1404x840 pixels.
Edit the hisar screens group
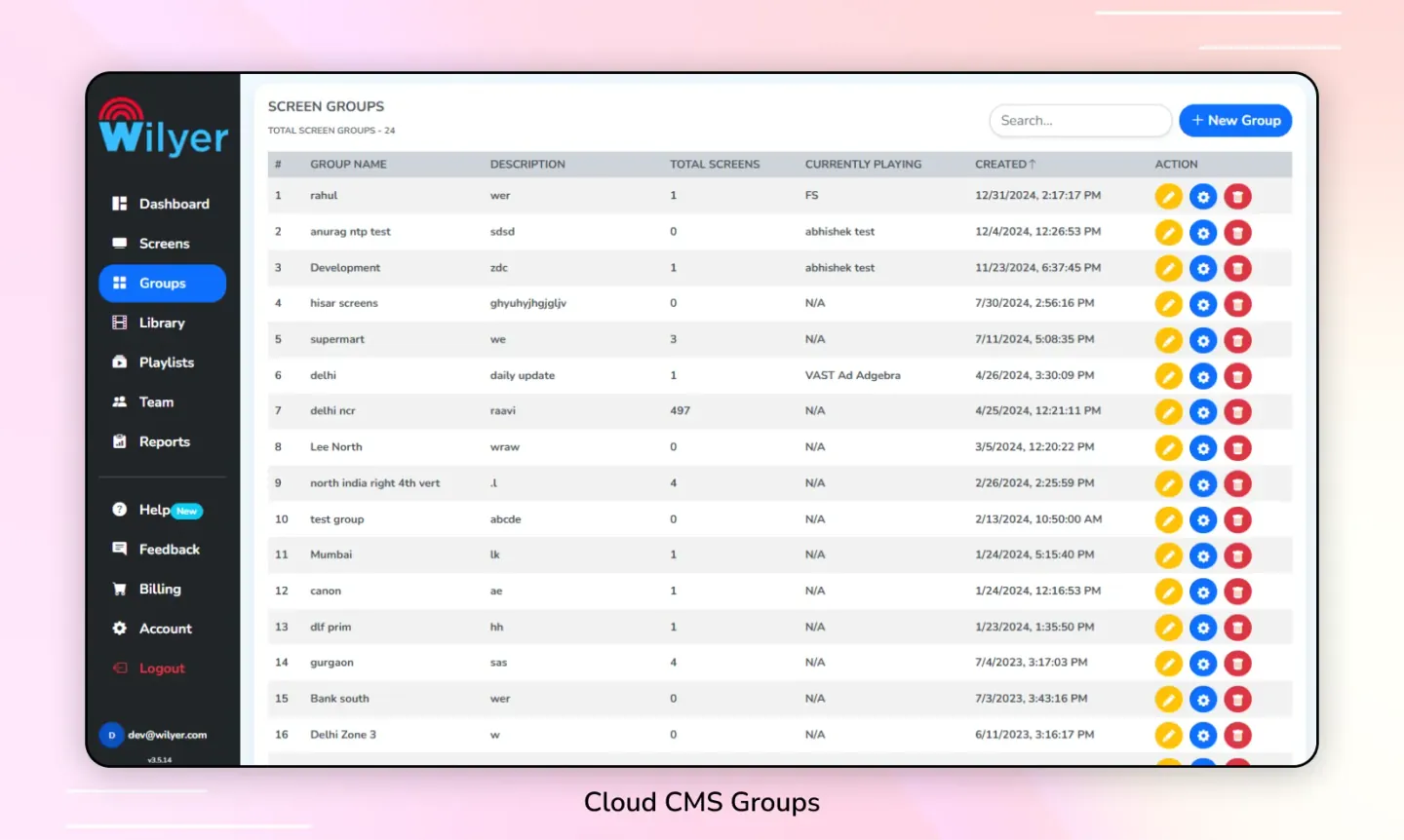tap(1168, 305)
